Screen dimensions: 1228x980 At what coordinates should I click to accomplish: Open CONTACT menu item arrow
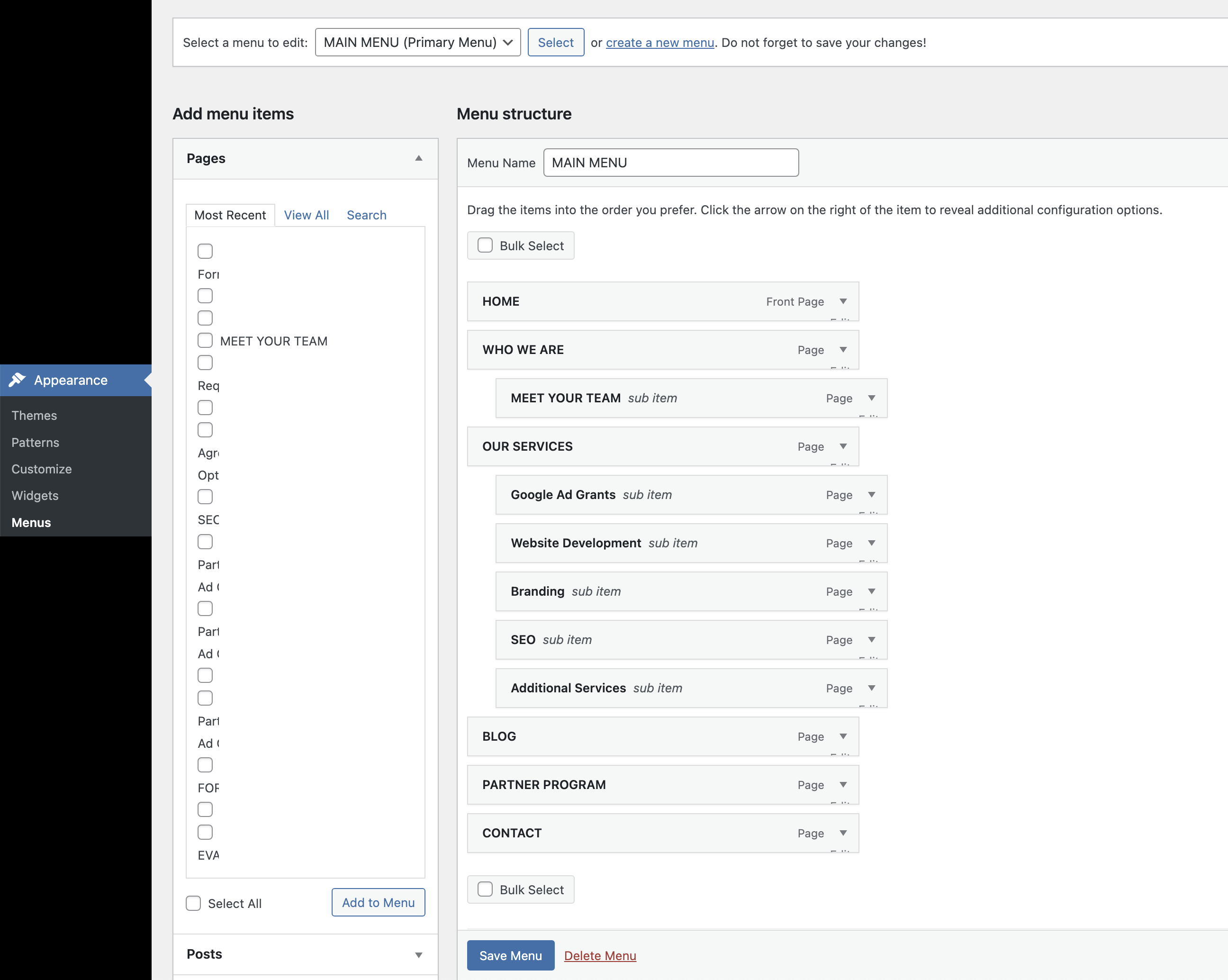point(843,833)
